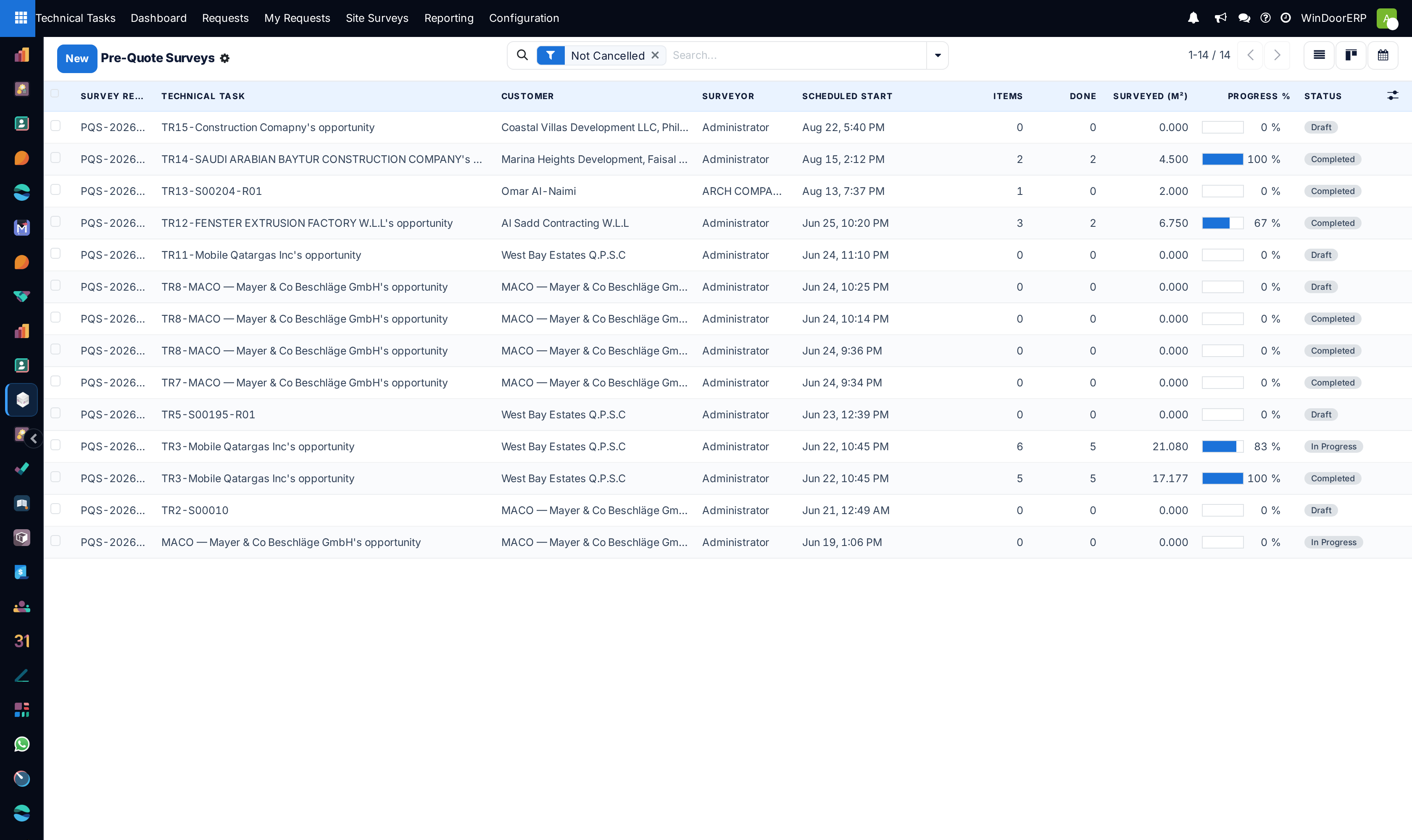1412x840 pixels.
Task: Open the user avatar menu
Action: (1387, 18)
